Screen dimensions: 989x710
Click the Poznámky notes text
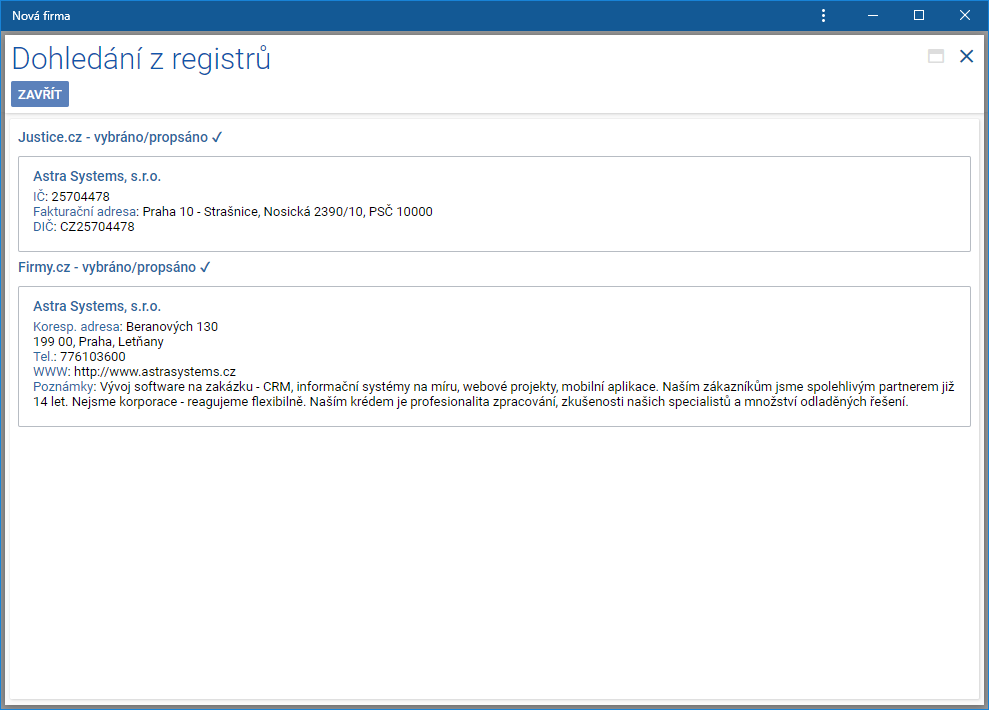pos(494,394)
